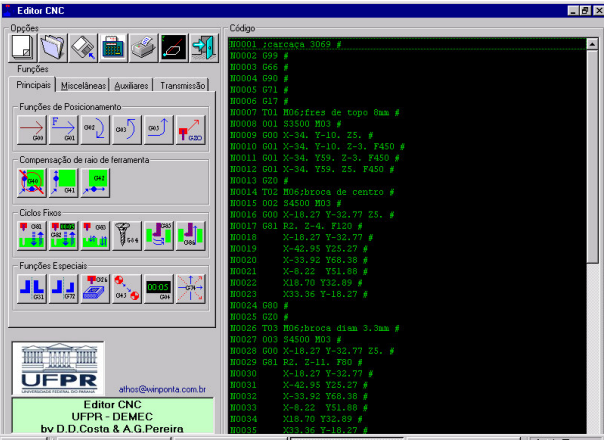Open a file with the folder icon
Image resolution: width=608 pixels, height=443 pixels.
53,48
